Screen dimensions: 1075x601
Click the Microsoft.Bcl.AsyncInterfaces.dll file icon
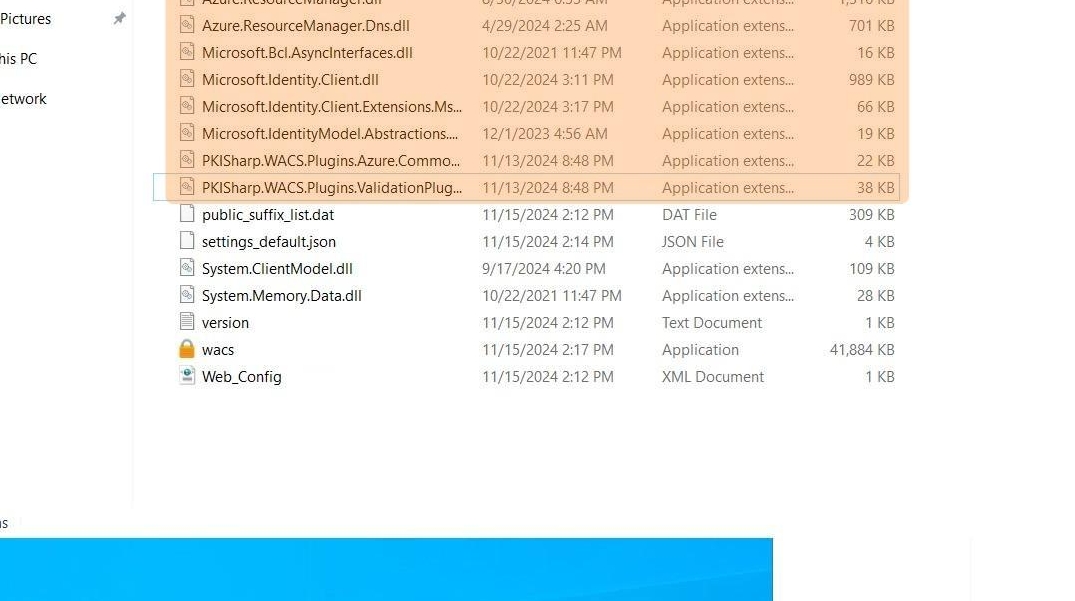pyautogui.click(x=186, y=51)
